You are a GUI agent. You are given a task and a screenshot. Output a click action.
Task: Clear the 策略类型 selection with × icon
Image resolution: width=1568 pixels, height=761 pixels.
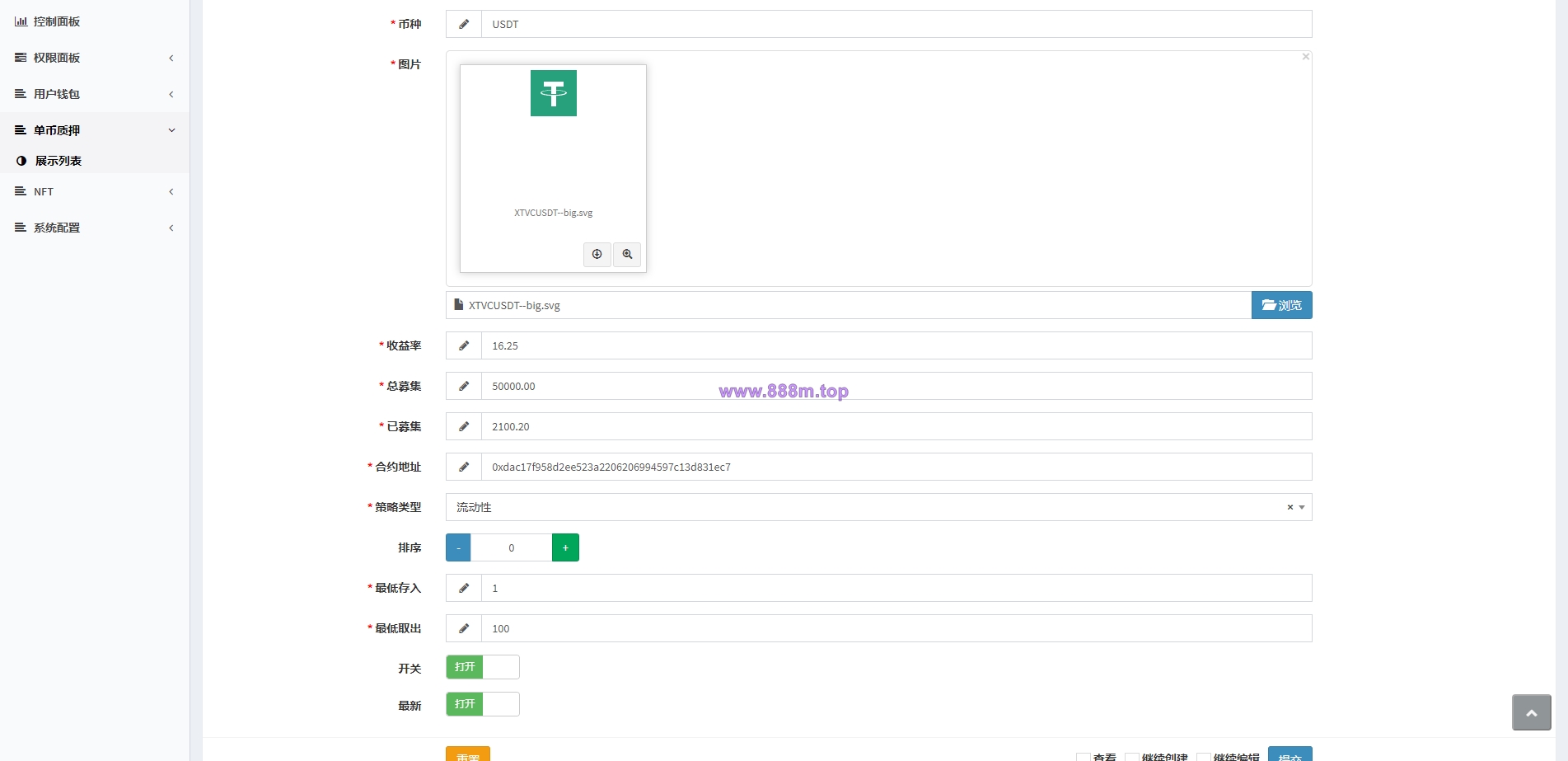tap(1290, 507)
